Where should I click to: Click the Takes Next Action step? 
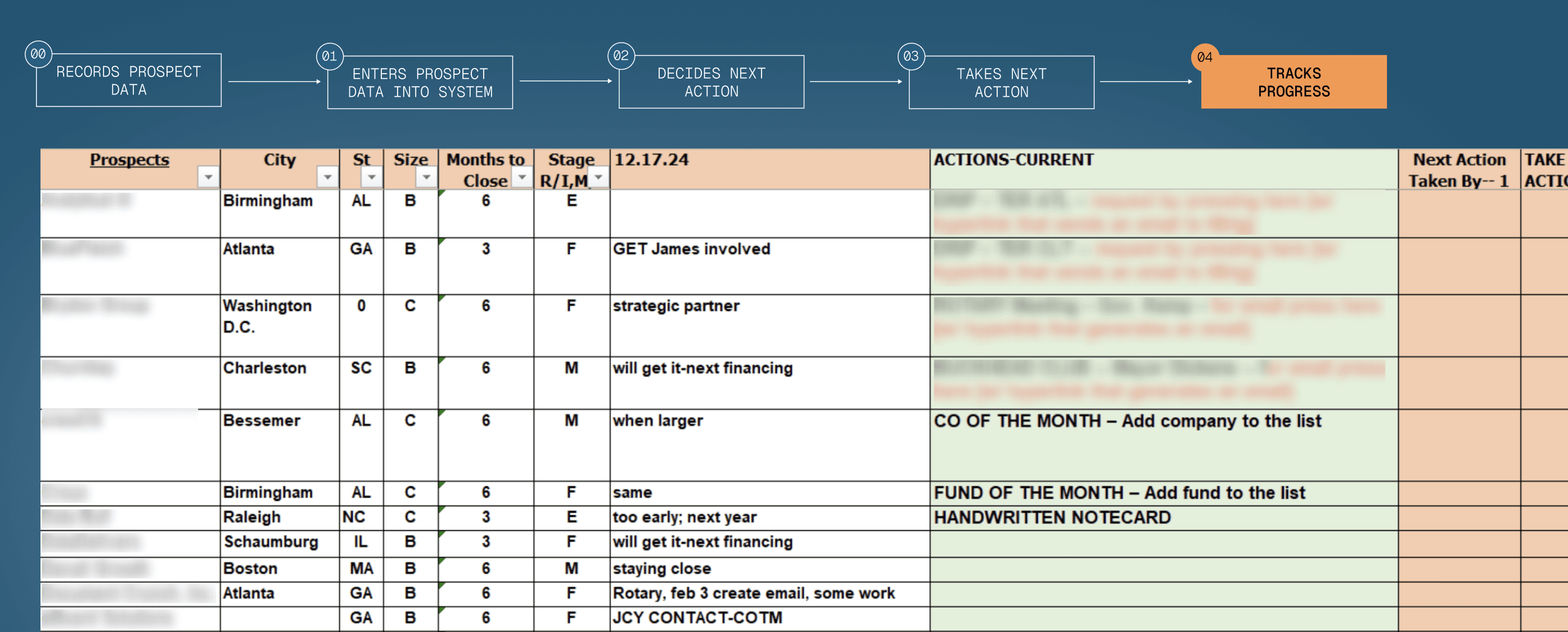1001,83
